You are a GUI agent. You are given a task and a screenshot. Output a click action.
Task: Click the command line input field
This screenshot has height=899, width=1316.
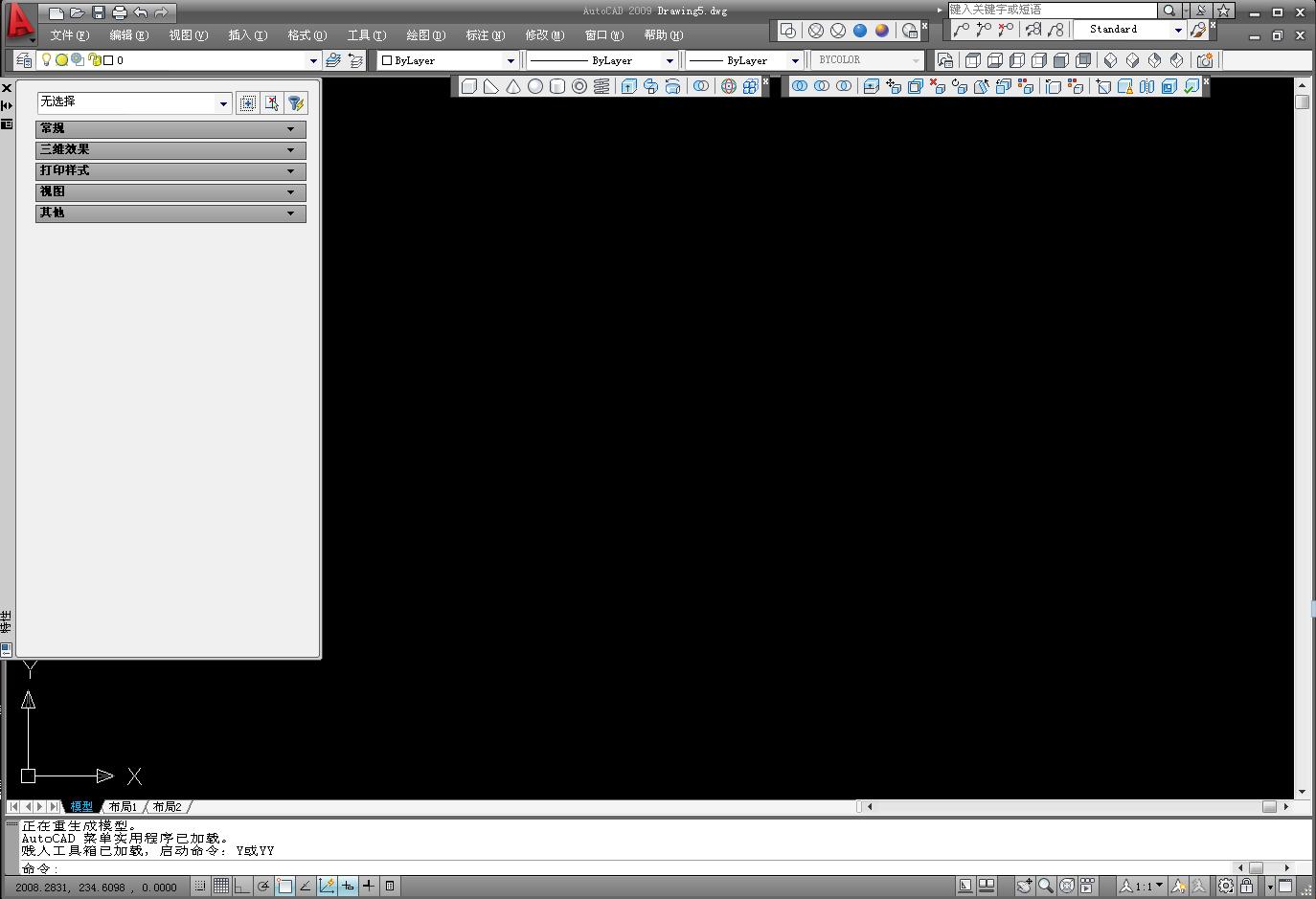626,868
